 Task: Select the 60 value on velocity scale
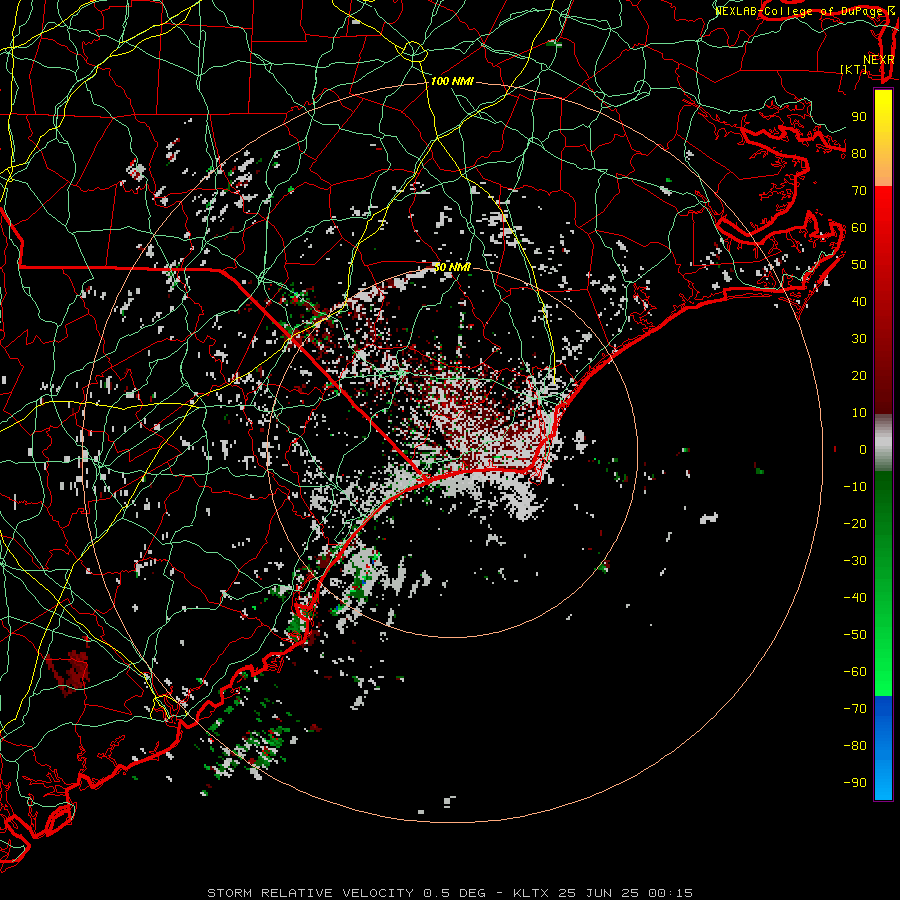pos(859,228)
